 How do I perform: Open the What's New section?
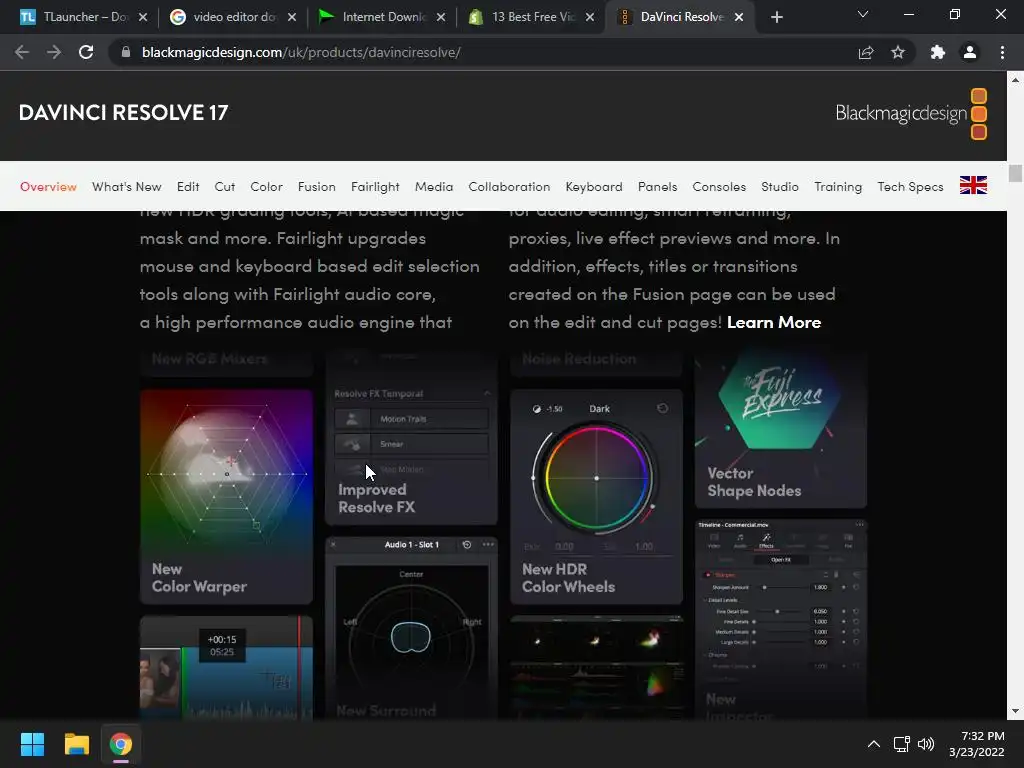tap(127, 187)
